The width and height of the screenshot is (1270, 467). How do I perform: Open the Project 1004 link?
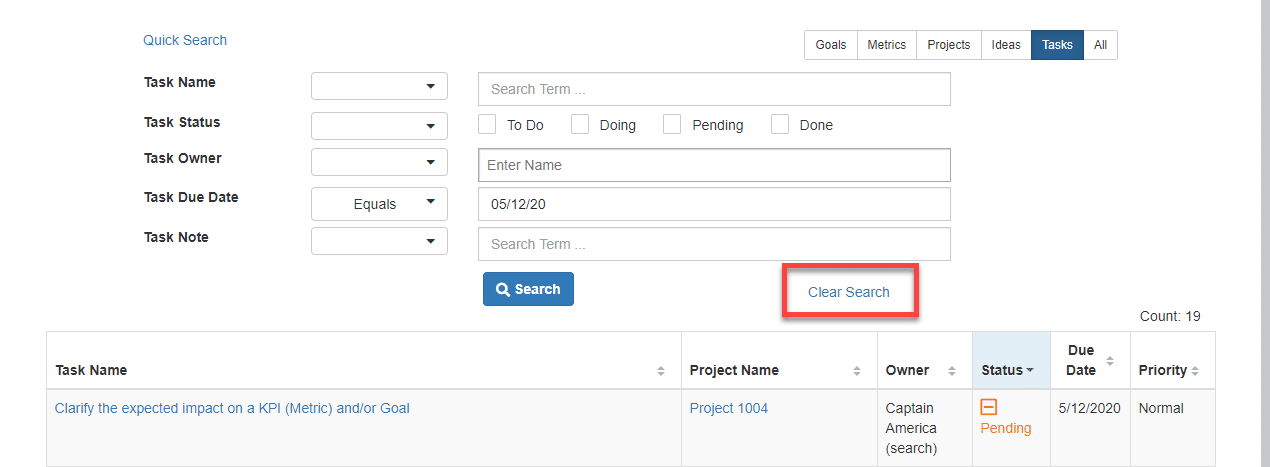[729, 408]
